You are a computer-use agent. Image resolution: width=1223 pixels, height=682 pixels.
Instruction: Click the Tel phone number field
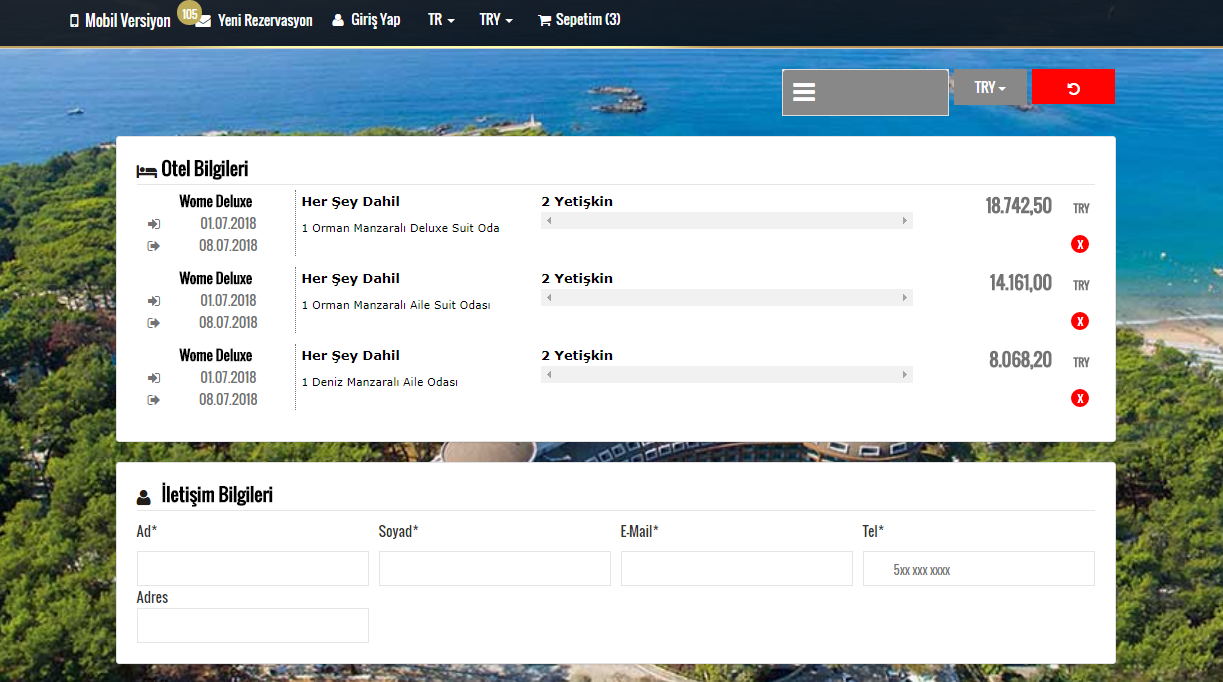(978, 568)
